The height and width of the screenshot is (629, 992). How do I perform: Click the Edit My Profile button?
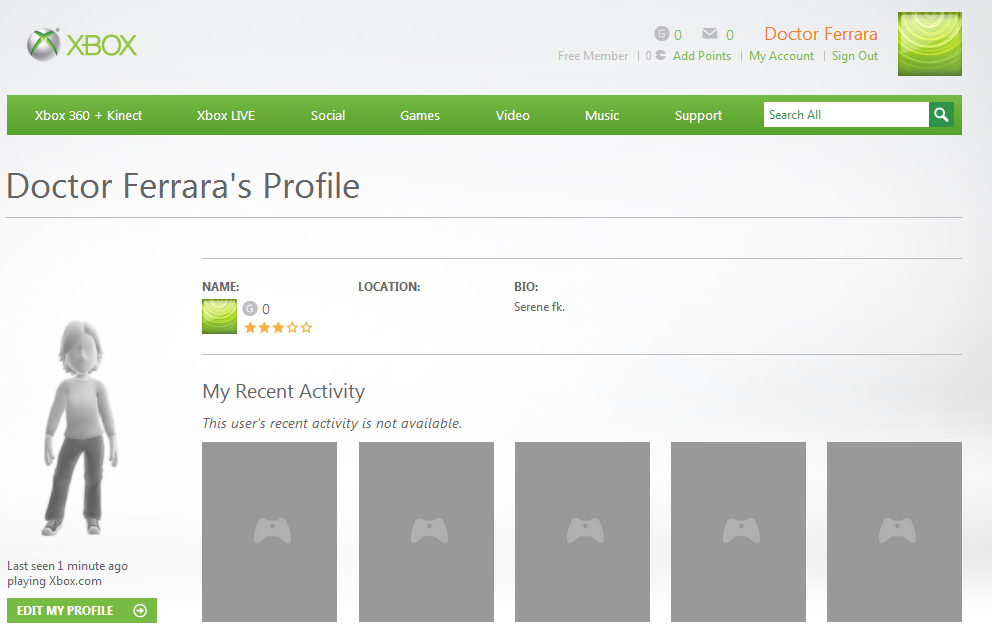tap(82, 611)
